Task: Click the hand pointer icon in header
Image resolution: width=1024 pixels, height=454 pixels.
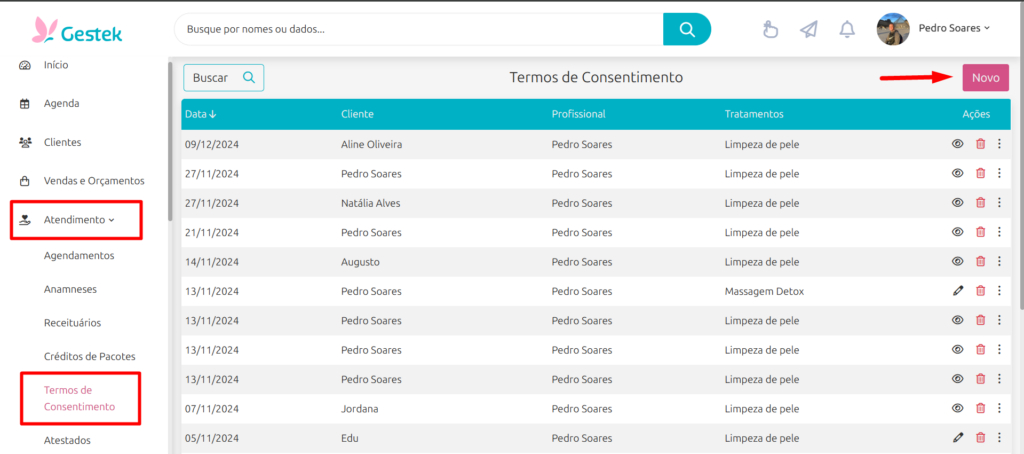Action: pos(771,29)
